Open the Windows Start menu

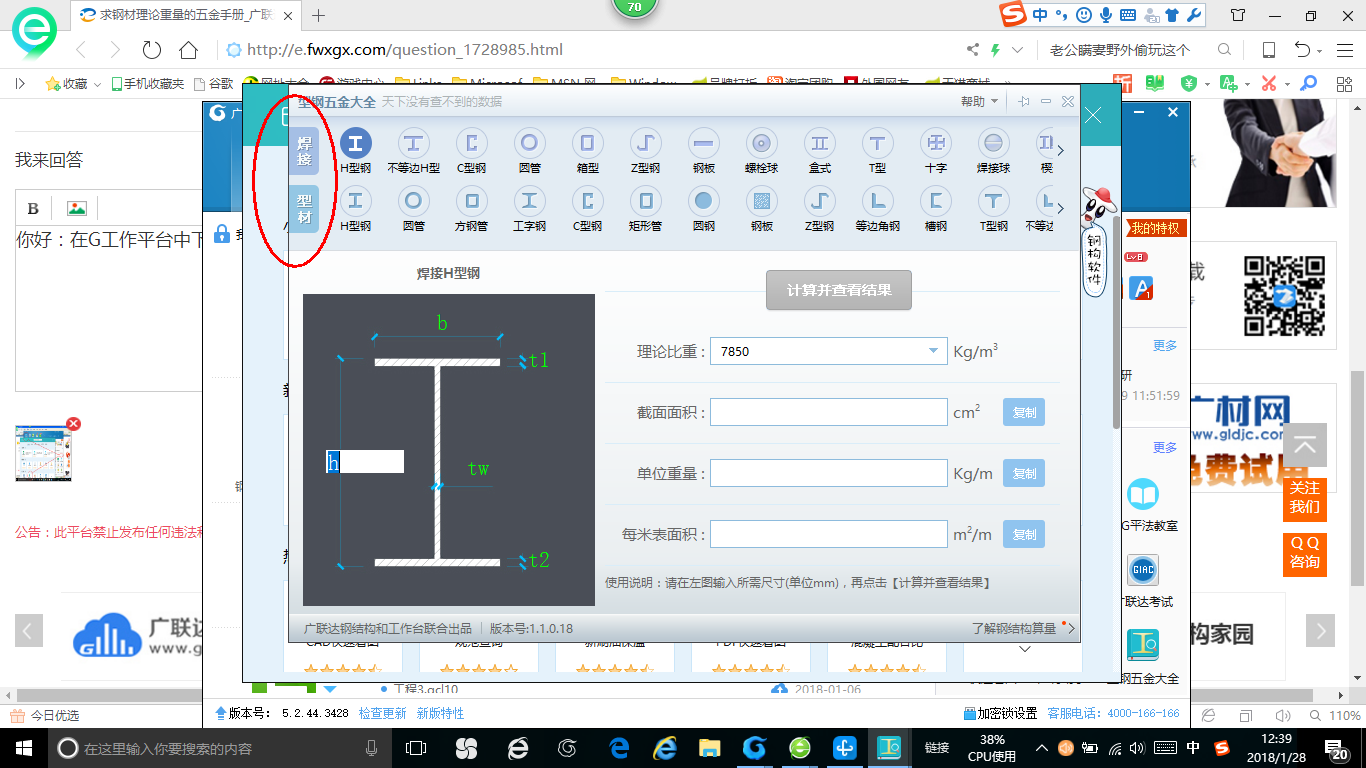pos(22,748)
